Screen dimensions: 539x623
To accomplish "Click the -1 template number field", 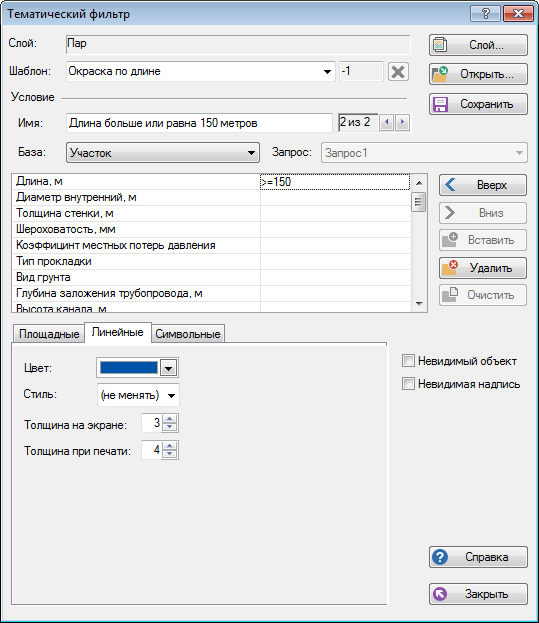I will [x=361, y=72].
